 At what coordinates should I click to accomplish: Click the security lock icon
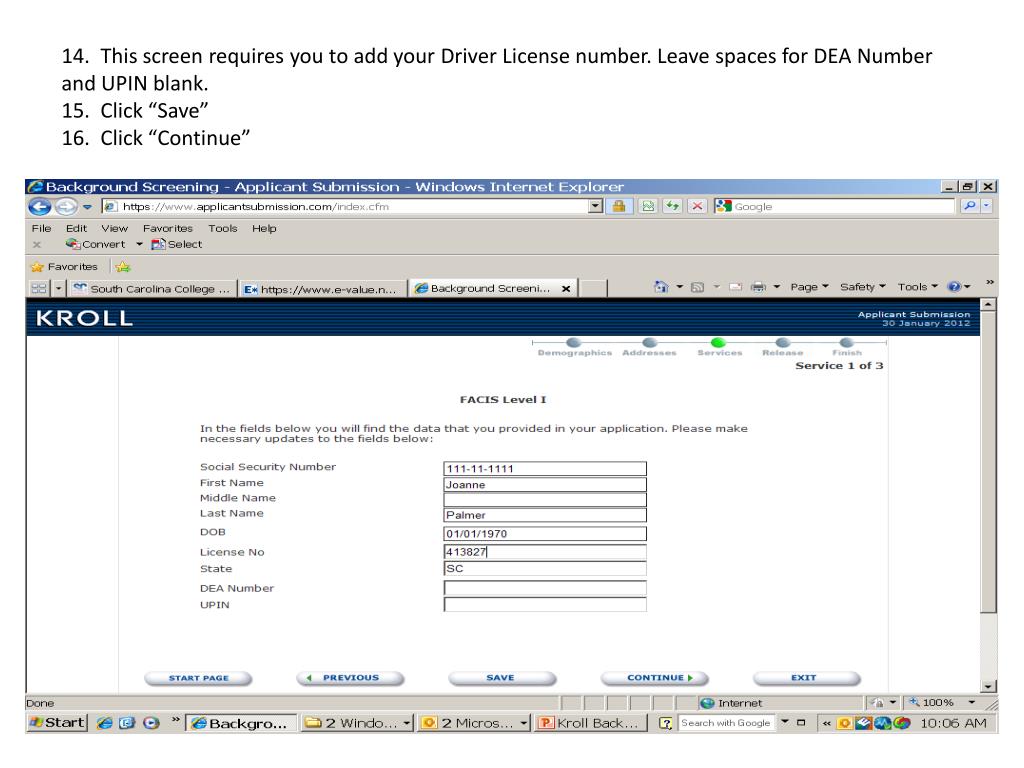pyautogui.click(x=618, y=207)
